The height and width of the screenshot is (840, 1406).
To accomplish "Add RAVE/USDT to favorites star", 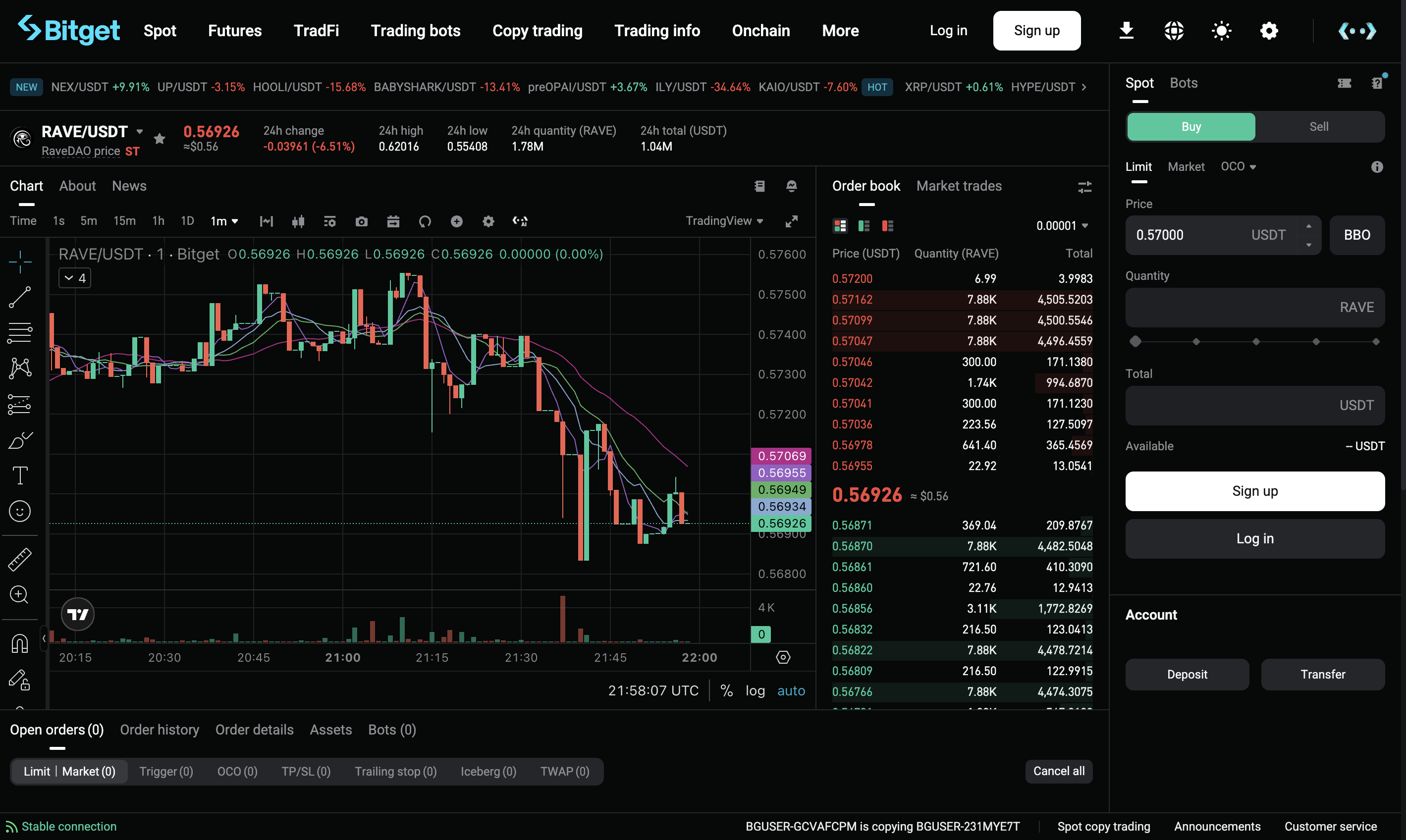I will click(160, 138).
